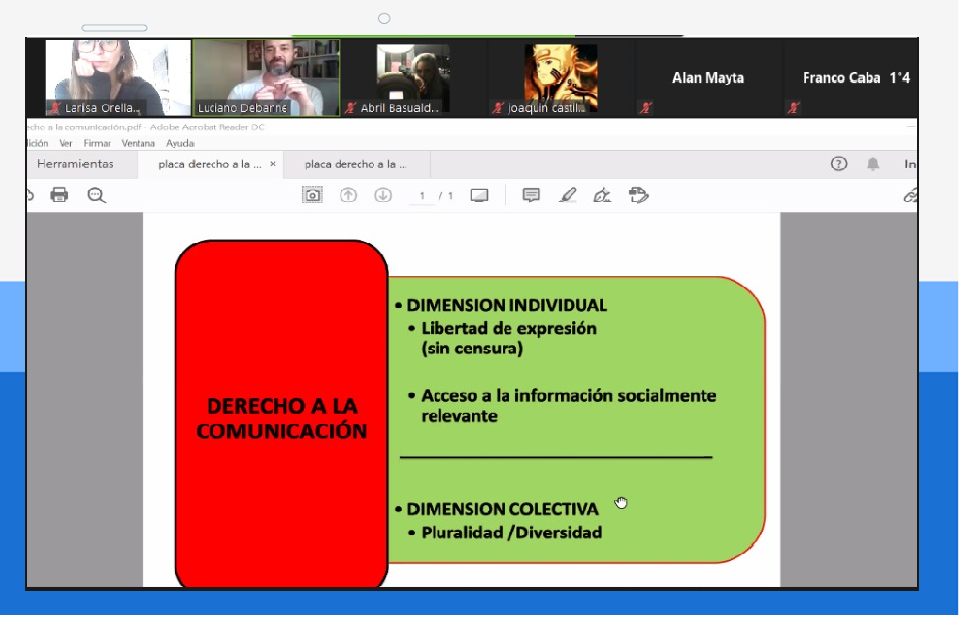Open the Sign document pen tool
The width and height of the screenshot is (961, 617).
(602, 195)
